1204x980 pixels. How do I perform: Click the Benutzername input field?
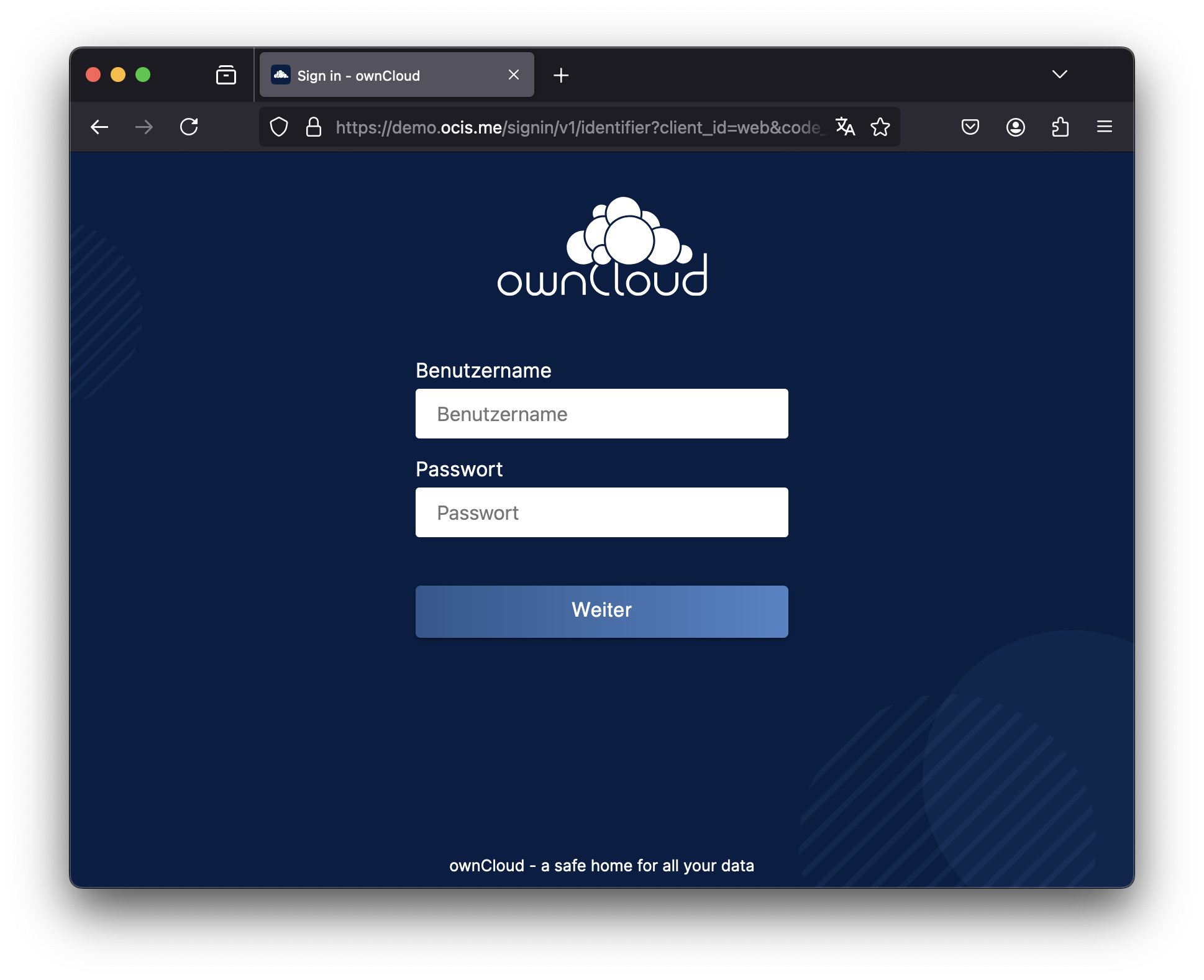click(x=601, y=414)
